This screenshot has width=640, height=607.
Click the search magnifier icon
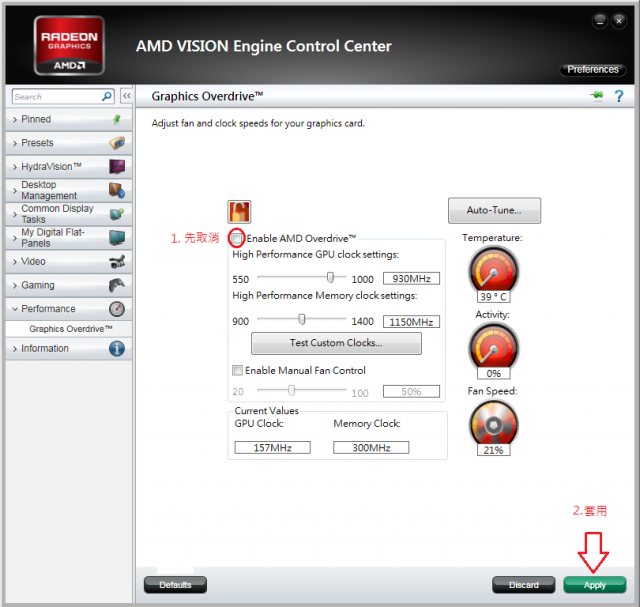(107, 96)
